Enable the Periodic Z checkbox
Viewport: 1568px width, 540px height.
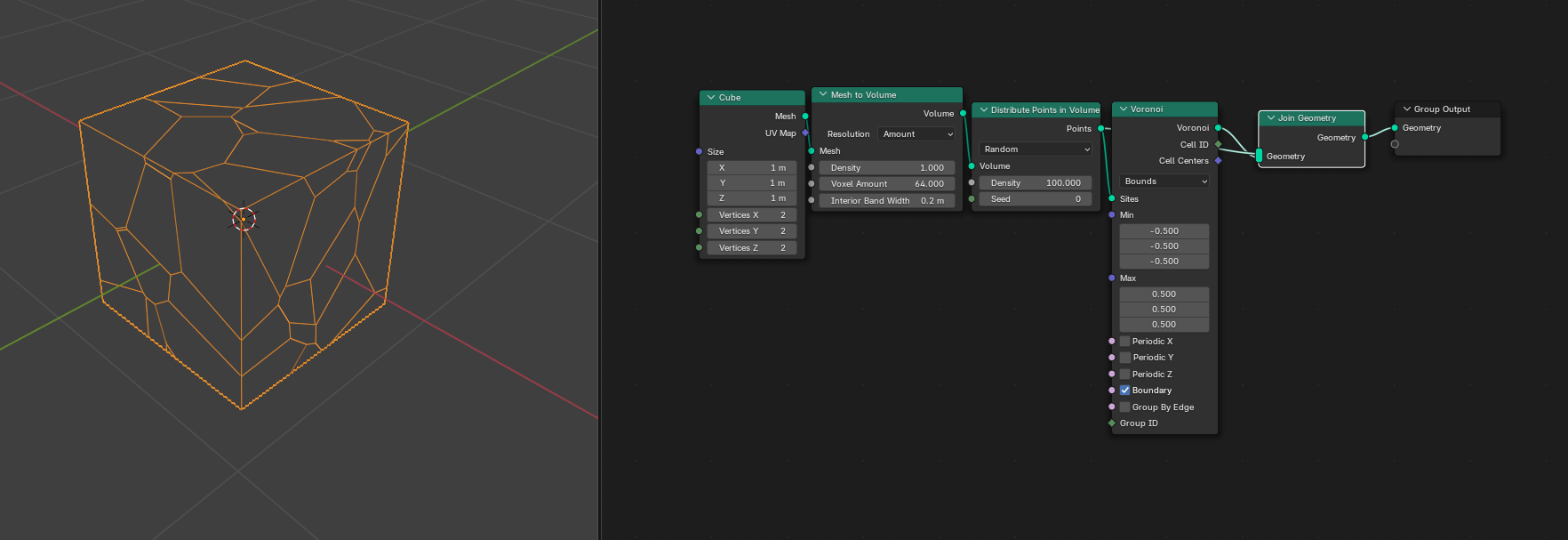pyautogui.click(x=1125, y=375)
